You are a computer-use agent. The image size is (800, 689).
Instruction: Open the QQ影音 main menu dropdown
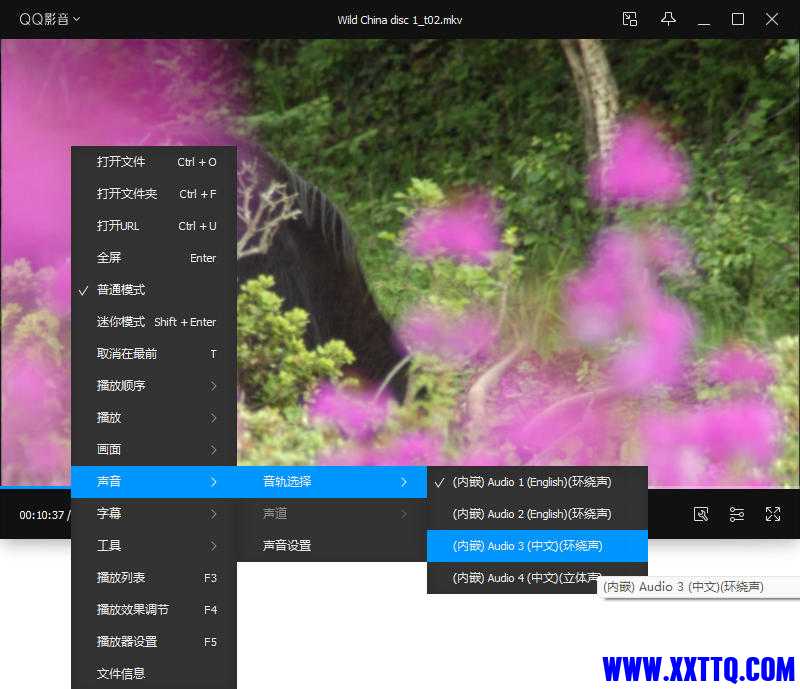pos(49,19)
